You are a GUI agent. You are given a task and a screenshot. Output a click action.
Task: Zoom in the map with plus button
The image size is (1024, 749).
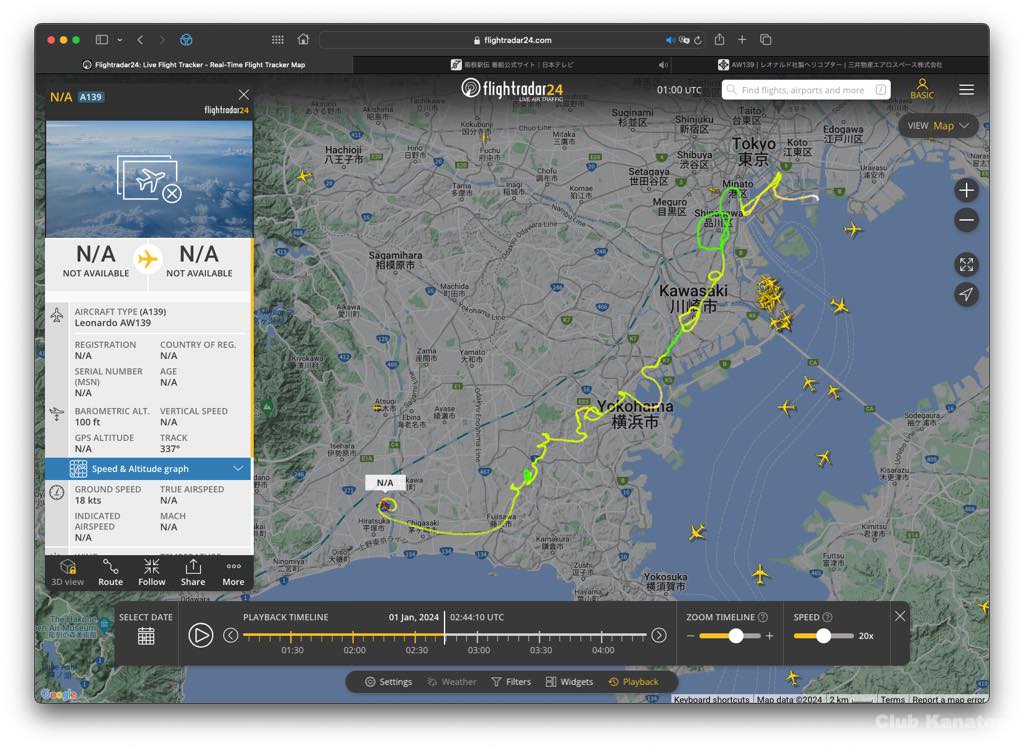coord(966,190)
